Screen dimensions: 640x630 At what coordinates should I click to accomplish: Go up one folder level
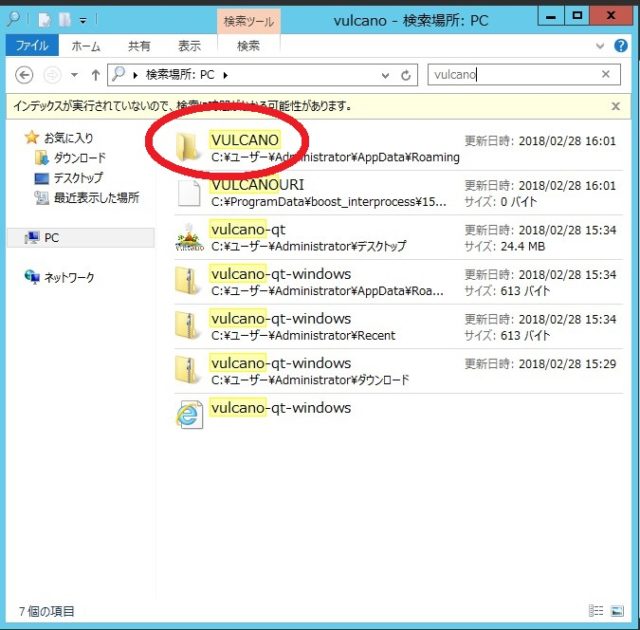click(96, 75)
